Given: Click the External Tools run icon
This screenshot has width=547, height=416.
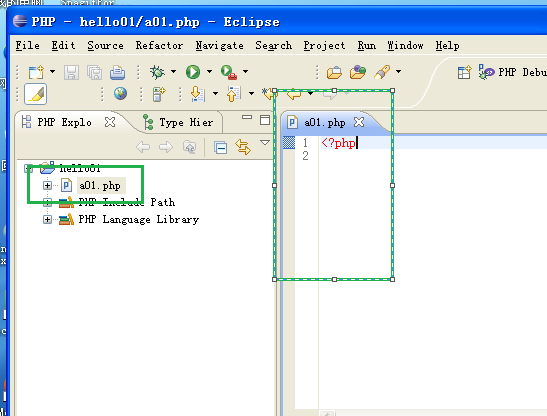Looking at the screenshot, I should point(229,72).
